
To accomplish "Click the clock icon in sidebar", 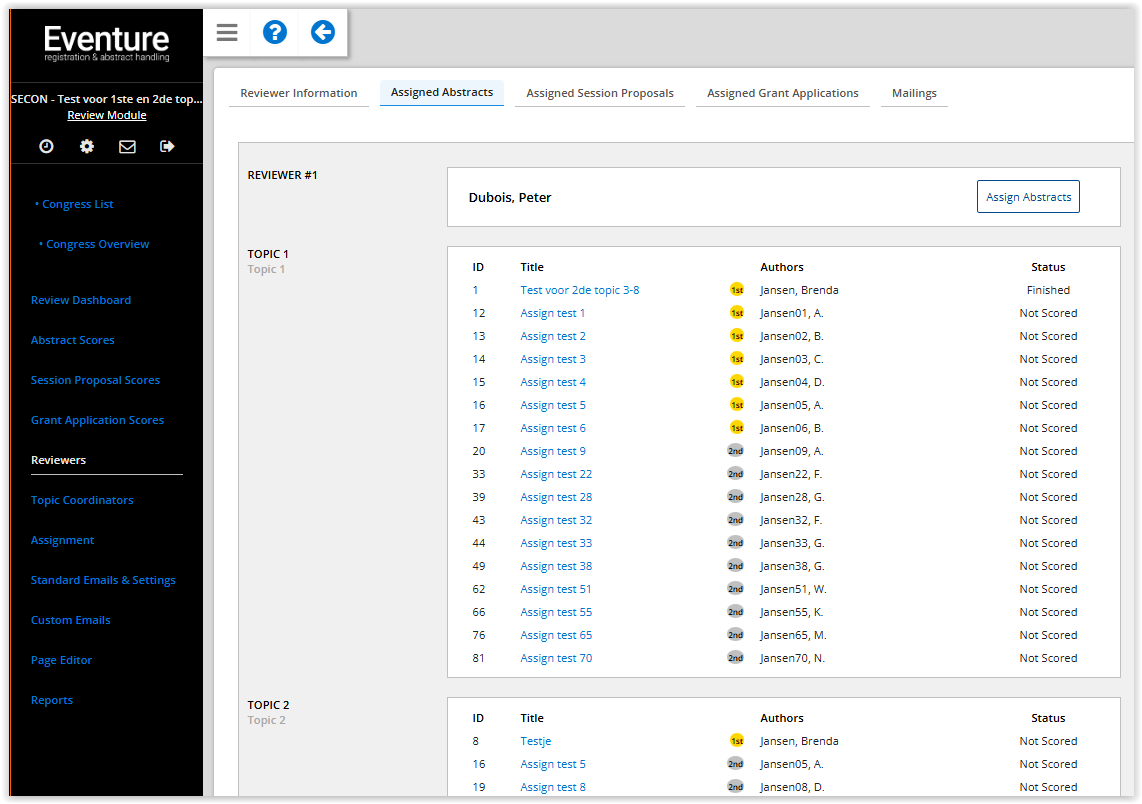I will coord(46,146).
